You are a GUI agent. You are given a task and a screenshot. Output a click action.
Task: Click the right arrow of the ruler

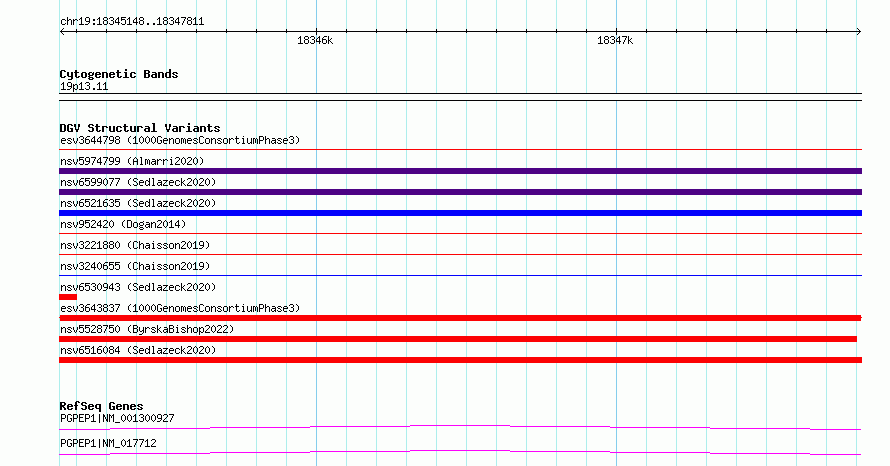[x=859, y=32]
